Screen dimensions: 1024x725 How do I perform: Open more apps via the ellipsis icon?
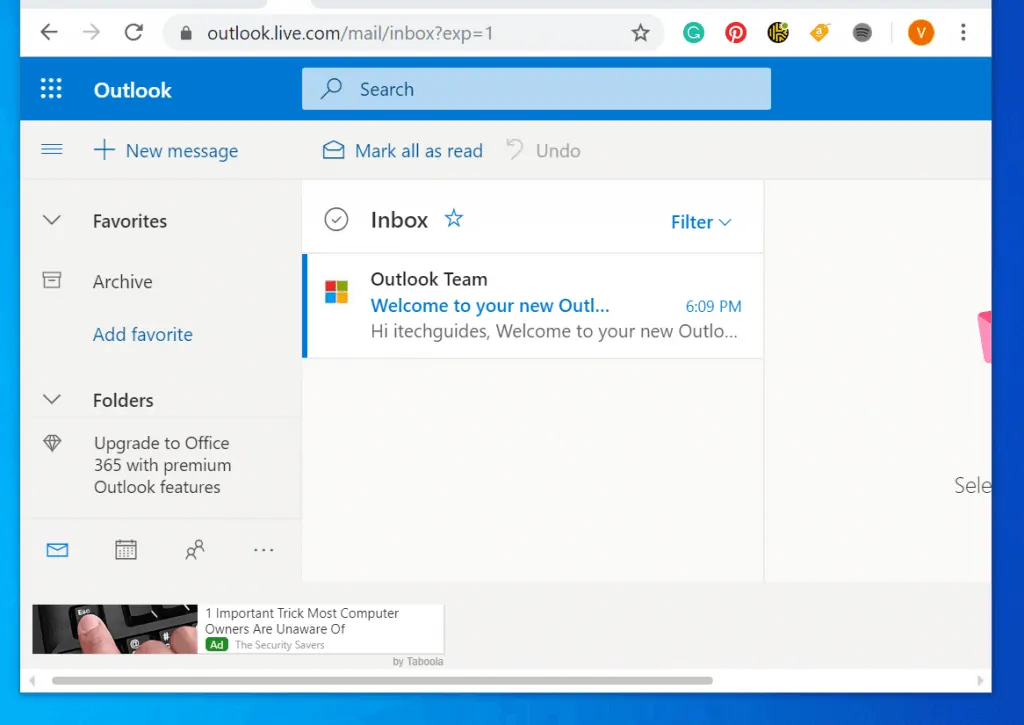[263, 549]
